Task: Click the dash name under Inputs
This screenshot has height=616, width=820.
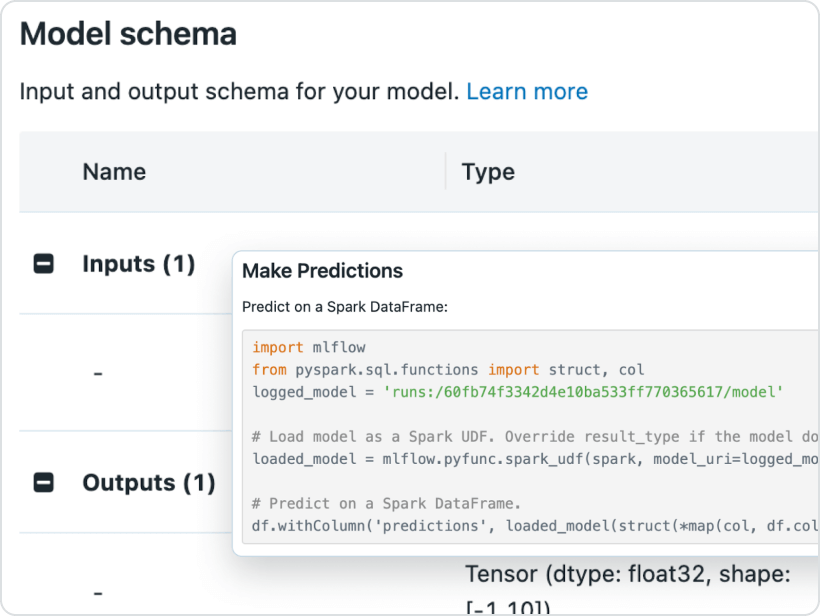Action: click(x=98, y=373)
